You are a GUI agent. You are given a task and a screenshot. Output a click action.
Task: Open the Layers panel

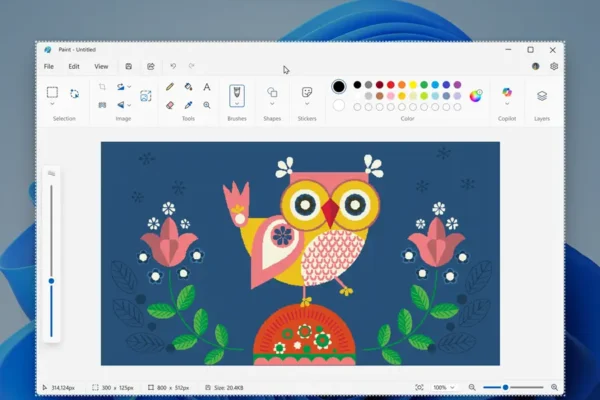542,96
